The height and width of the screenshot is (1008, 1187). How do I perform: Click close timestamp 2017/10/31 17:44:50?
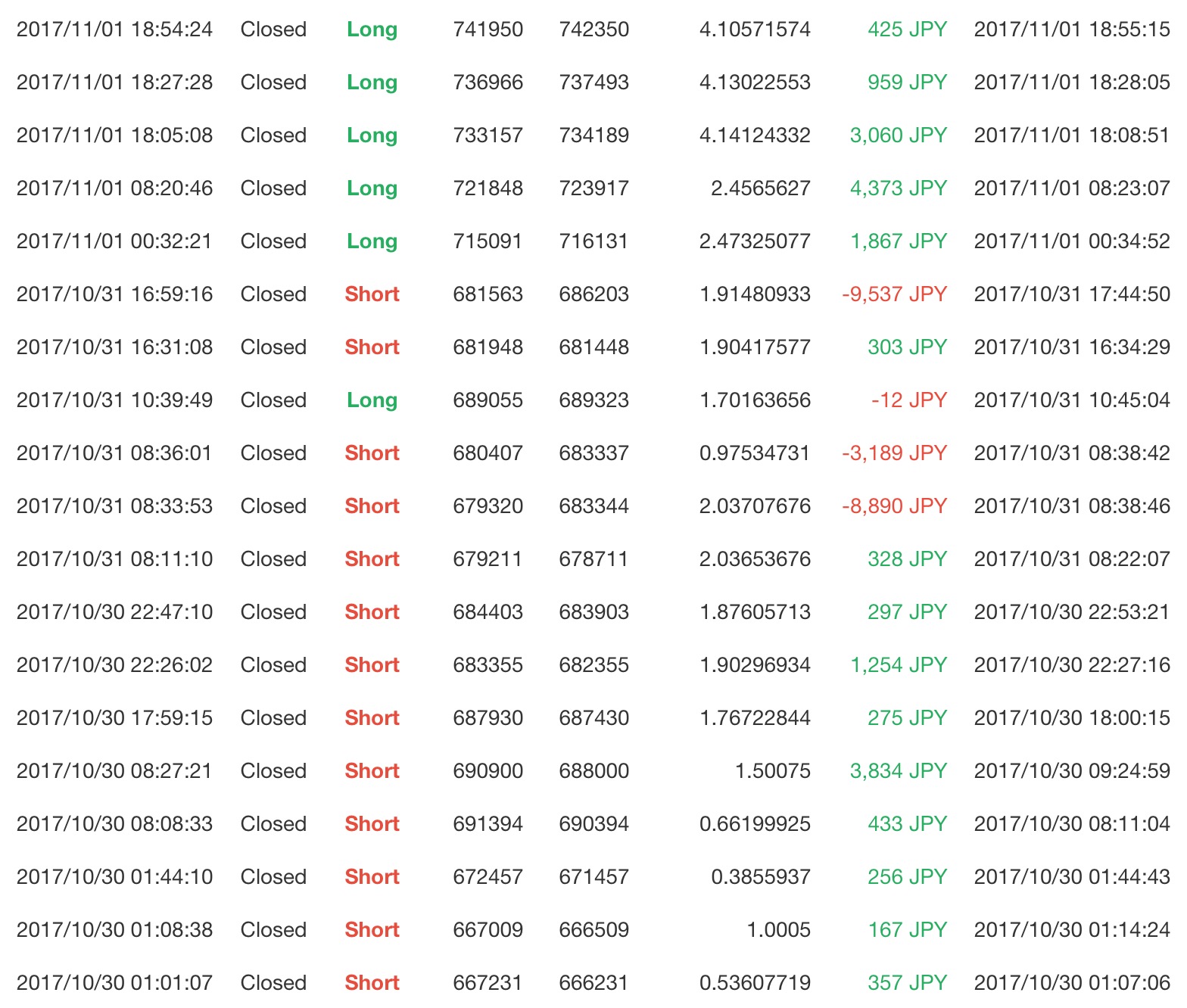1072,294
